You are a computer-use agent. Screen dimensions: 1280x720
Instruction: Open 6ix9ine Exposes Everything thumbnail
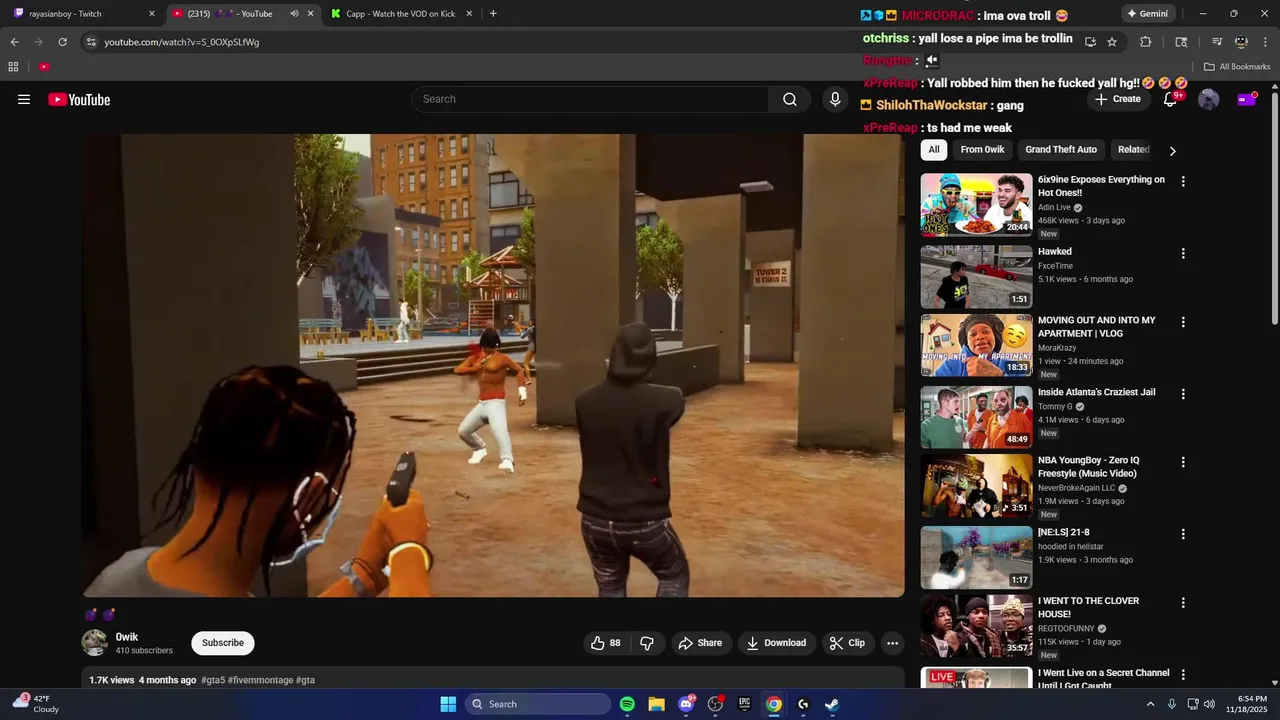[976, 205]
